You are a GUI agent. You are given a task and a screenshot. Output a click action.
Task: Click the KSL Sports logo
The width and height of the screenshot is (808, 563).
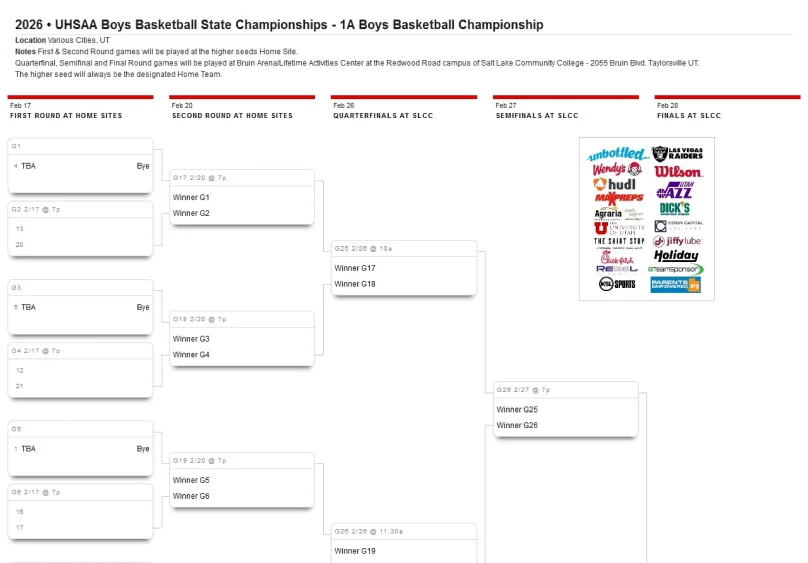pyautogui.click(x=616, y=284)
